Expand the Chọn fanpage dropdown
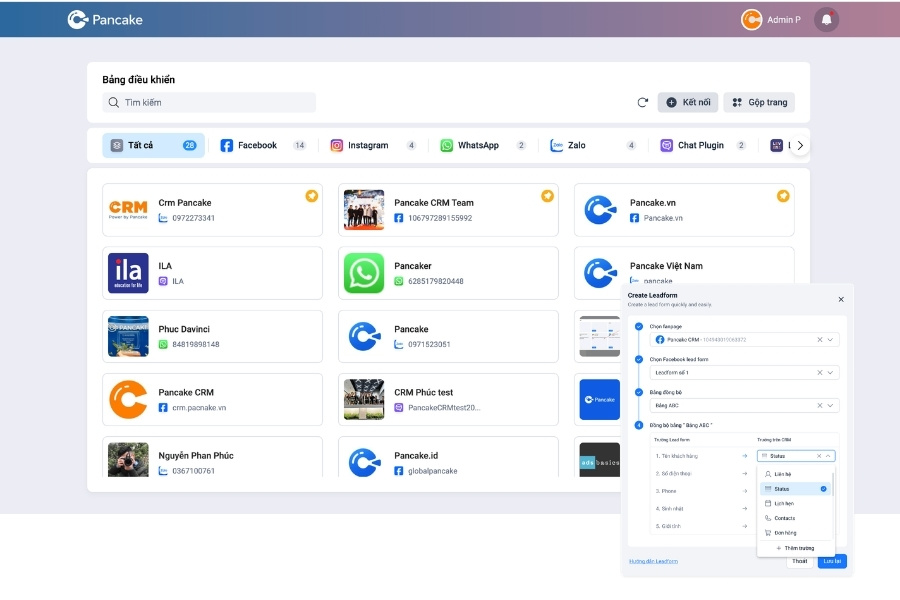This screenshot has height=600, width=900. pos(830,339)
